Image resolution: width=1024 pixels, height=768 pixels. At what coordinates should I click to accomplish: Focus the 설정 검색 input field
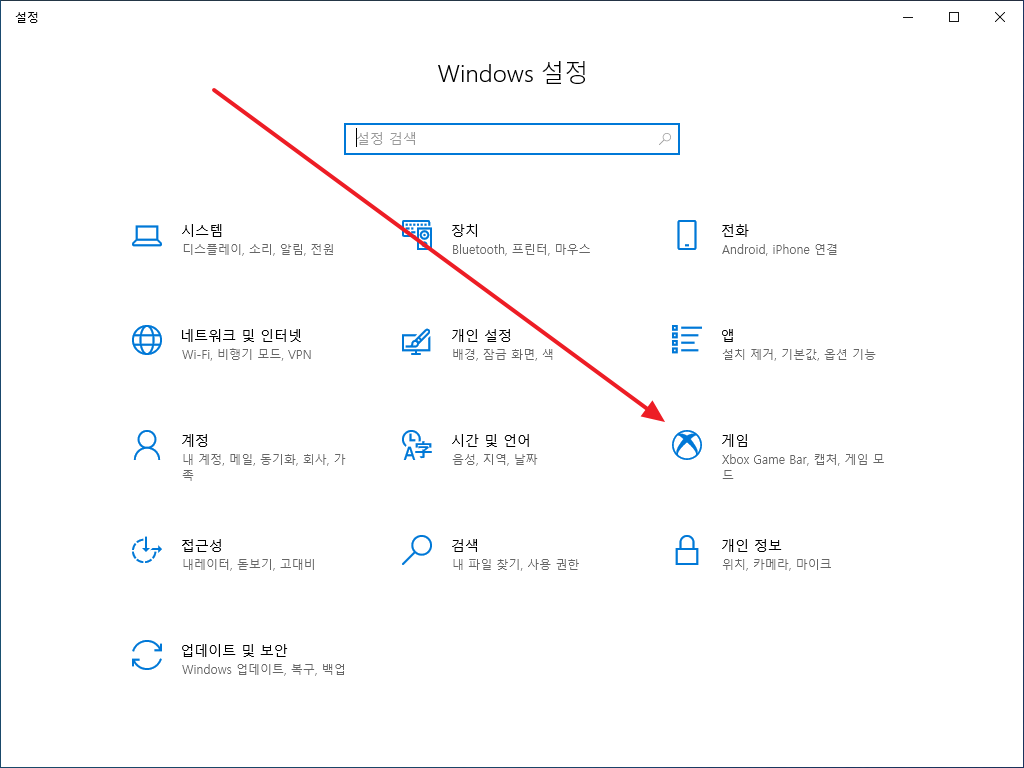coord(512,138)
